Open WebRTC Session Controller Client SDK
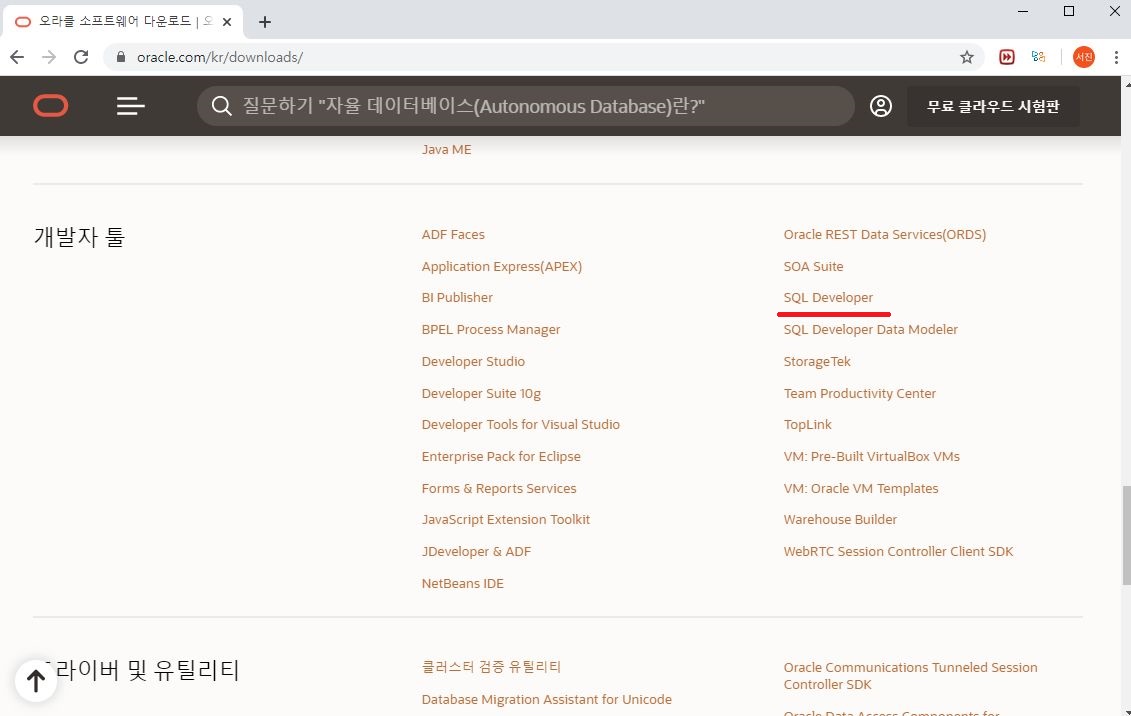Screen dimensions: 1131x716 [x=898, y=552]
